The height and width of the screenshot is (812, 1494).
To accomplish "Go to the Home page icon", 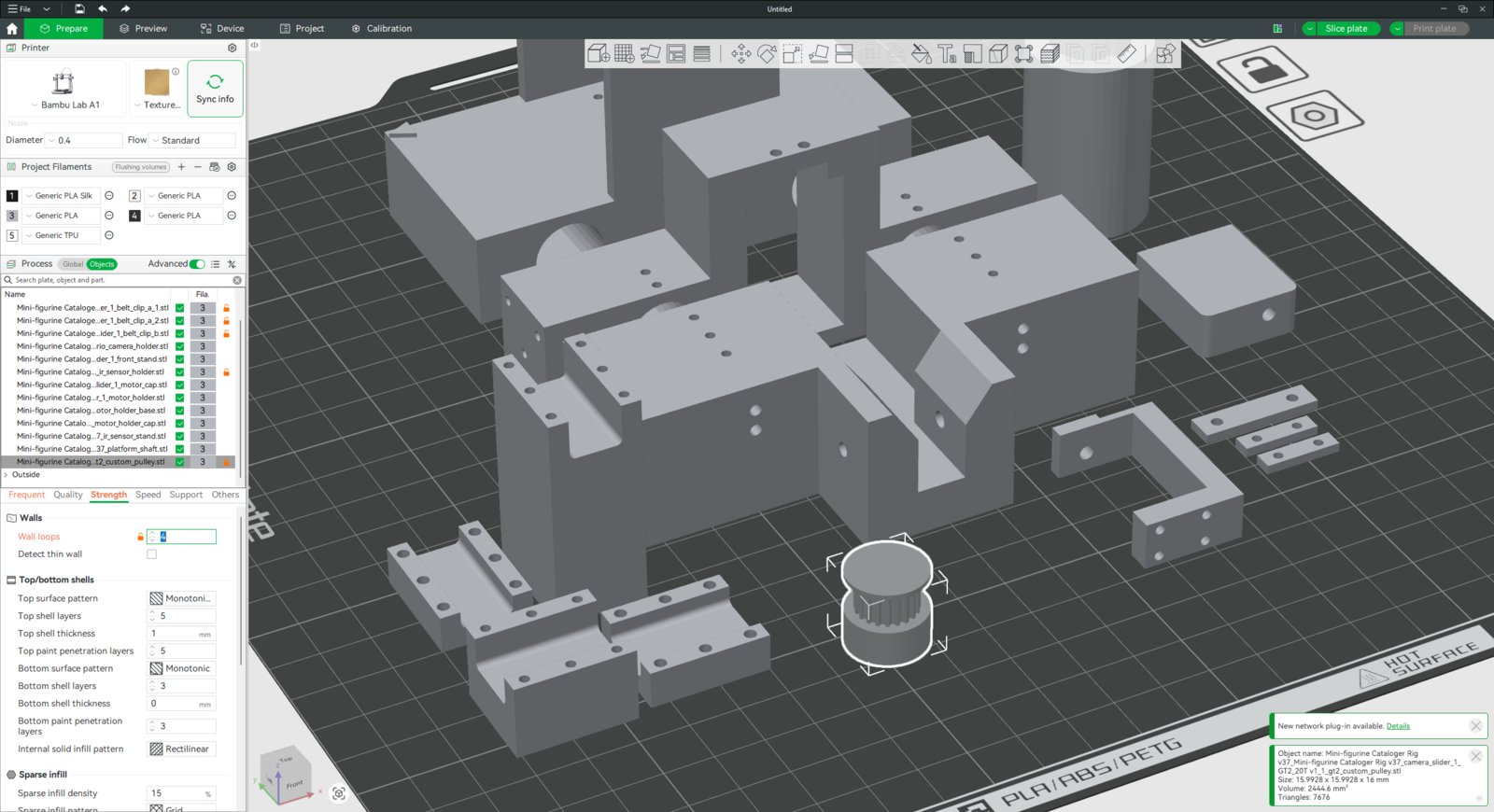I will [12, 29].
